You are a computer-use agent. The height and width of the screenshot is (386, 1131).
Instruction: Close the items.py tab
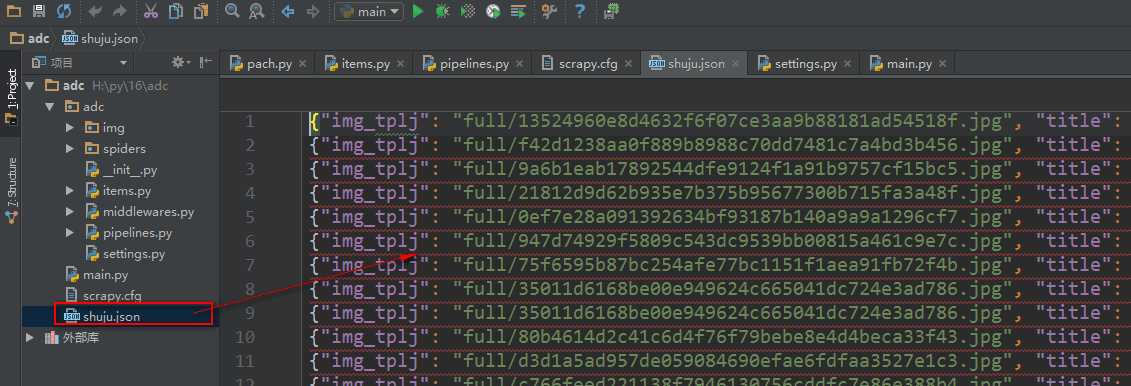coord(400,63)
